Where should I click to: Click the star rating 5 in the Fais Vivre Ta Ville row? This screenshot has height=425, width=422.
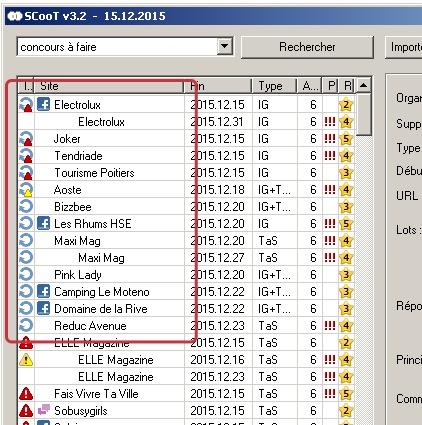(x=346, y=394)
